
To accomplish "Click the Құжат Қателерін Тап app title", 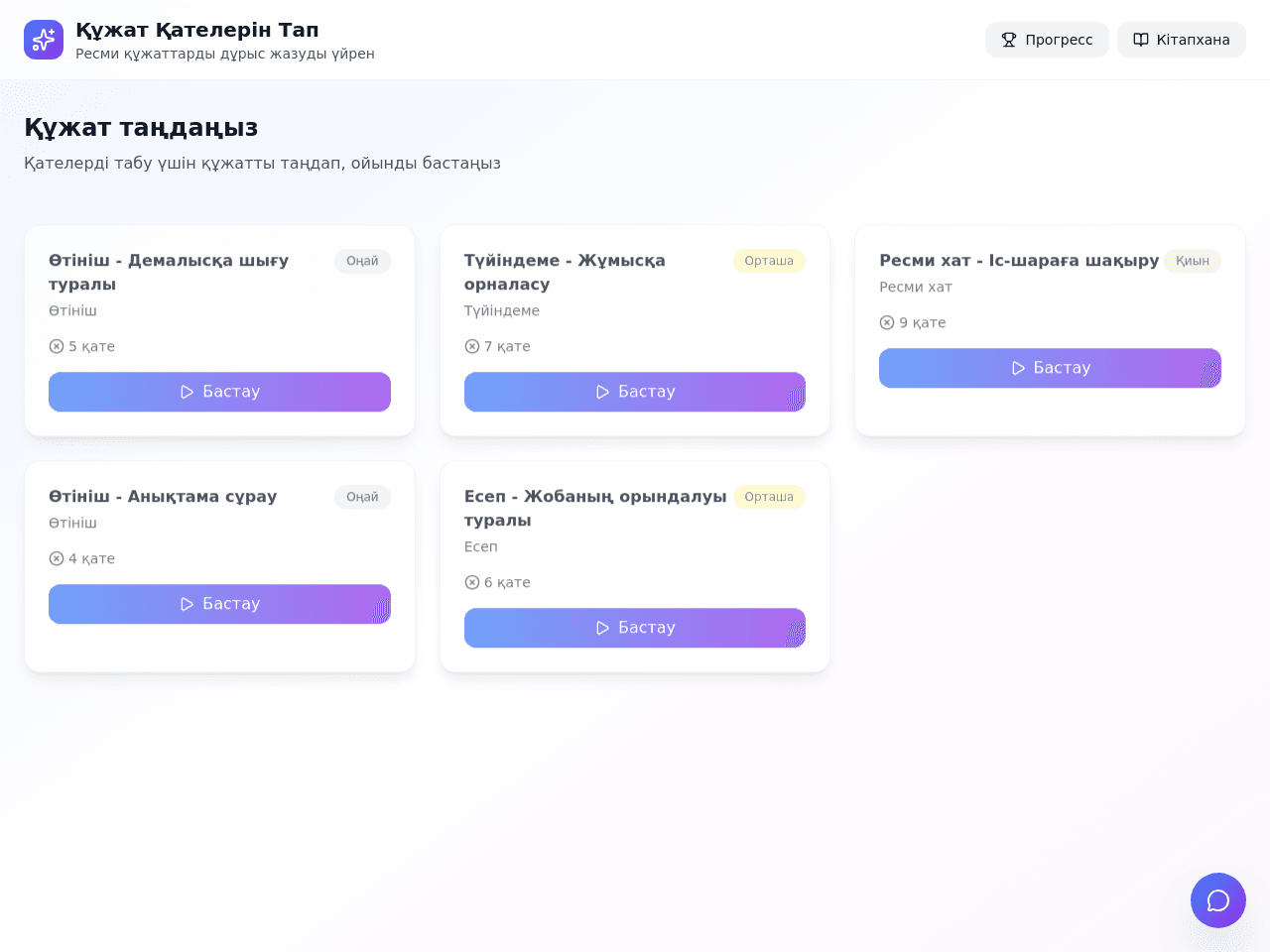I will coord(197,30).
